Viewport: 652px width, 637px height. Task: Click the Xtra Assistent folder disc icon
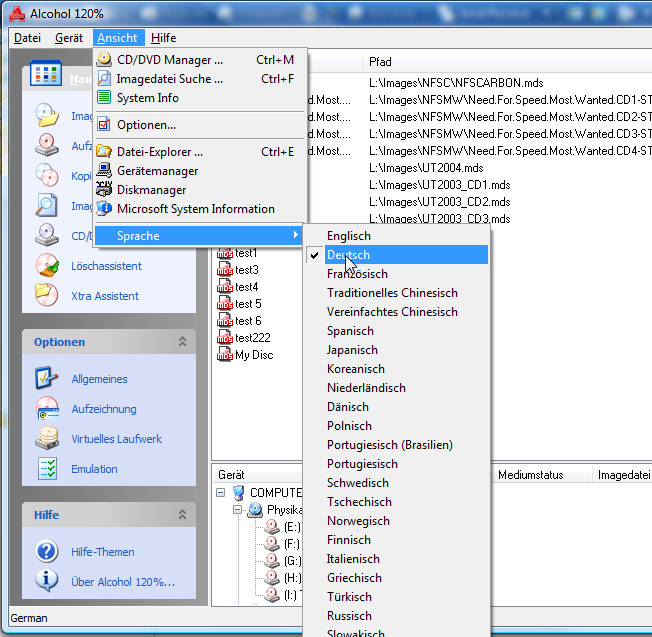coord(47,295)
